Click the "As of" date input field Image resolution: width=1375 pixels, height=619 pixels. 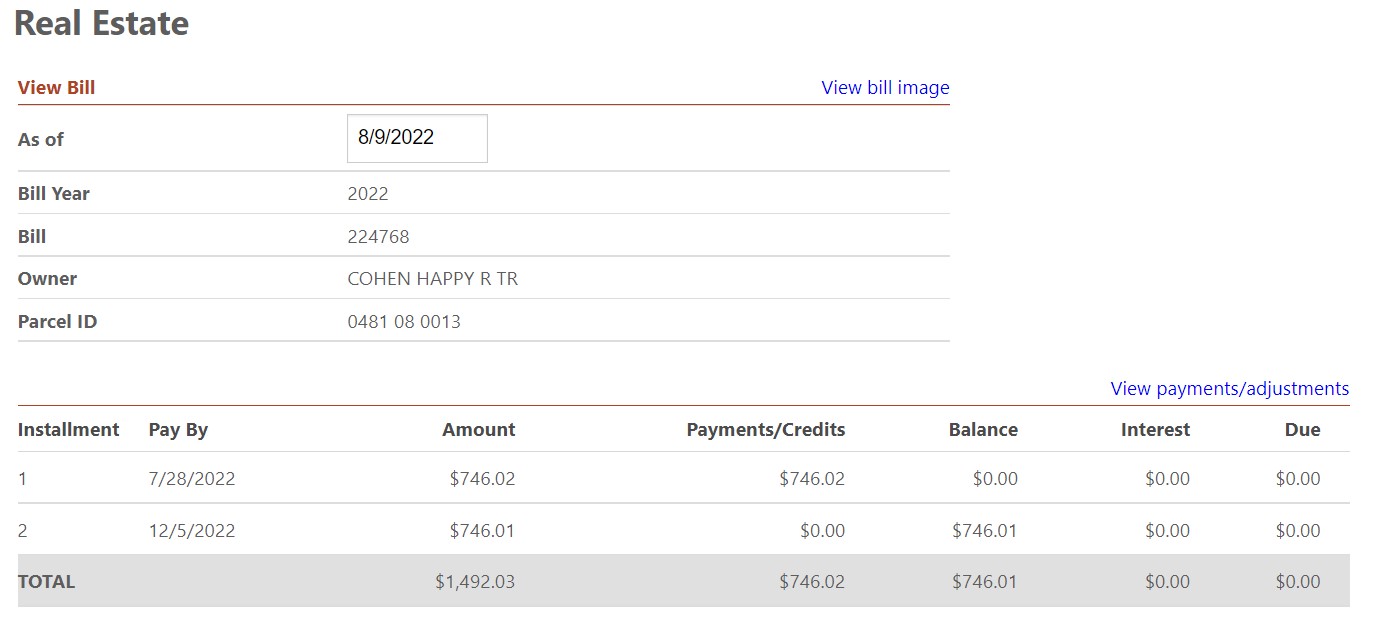(x=417, y=138)
